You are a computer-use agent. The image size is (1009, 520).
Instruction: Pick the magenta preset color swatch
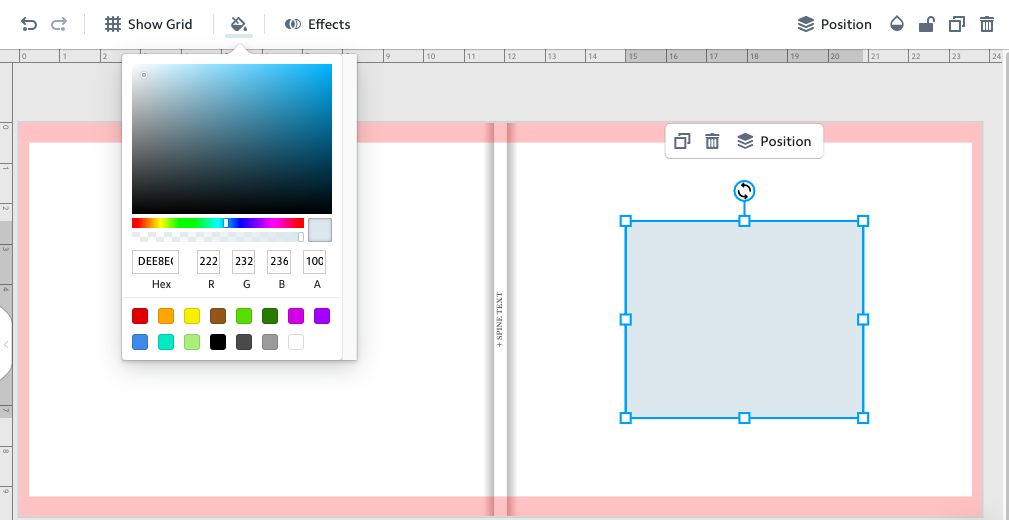(296, 316)
